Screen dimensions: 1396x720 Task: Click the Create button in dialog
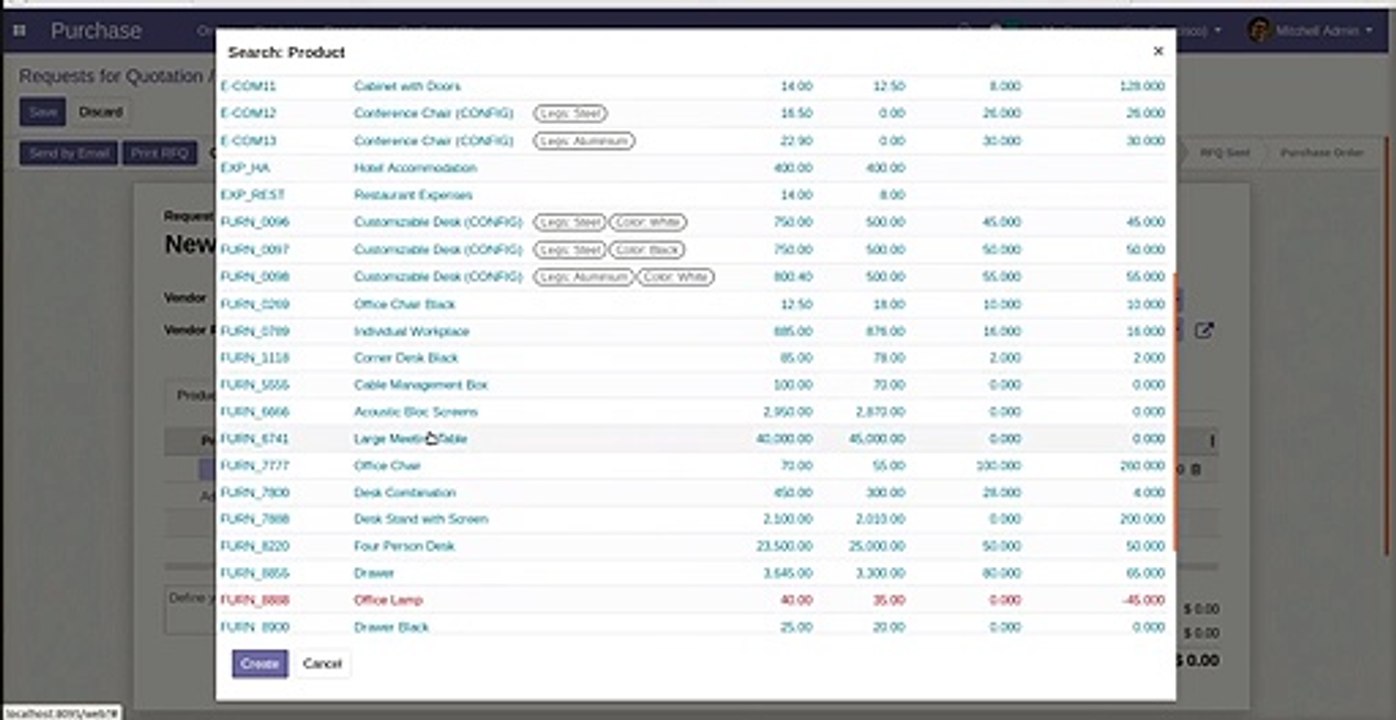(x=260, y=663)
